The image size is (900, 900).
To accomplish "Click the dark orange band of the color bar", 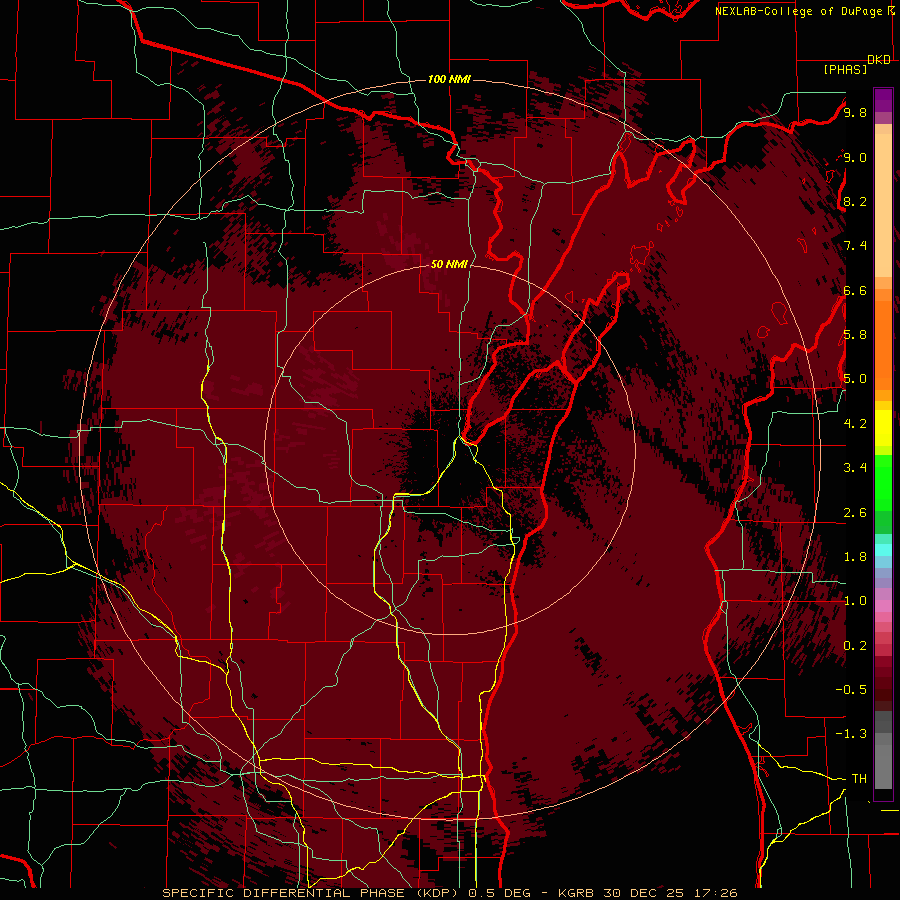I will click(883, 344).
